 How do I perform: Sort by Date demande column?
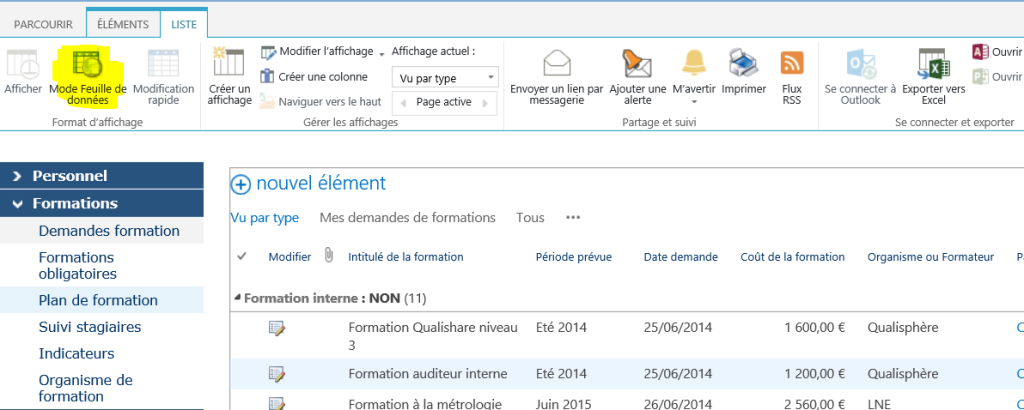click(680, 257)
